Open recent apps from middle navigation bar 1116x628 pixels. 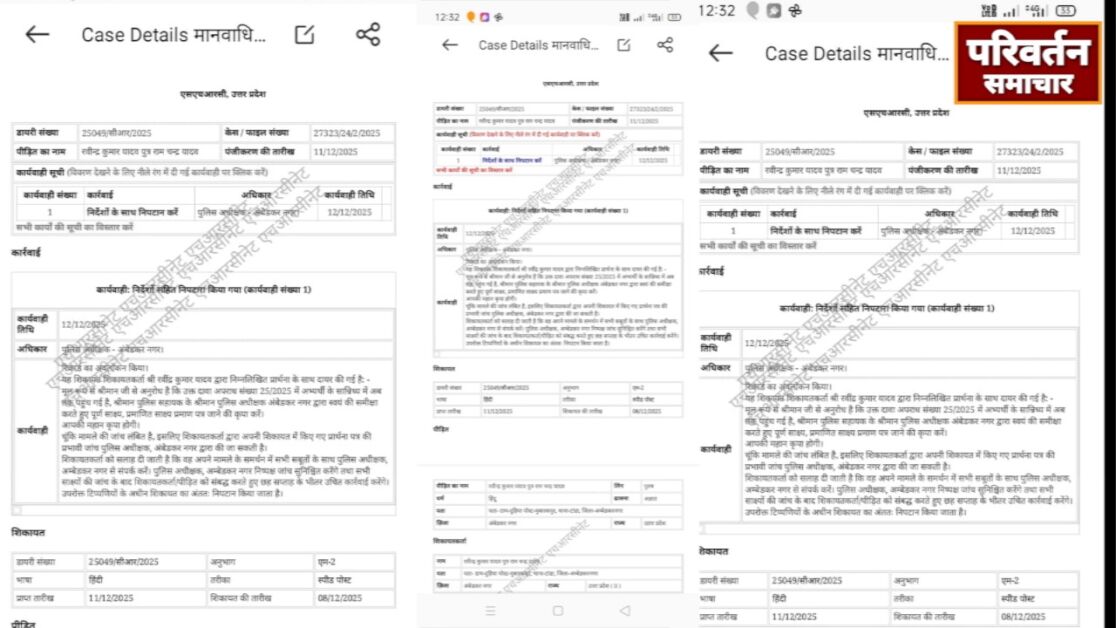(x=490, y=610)
